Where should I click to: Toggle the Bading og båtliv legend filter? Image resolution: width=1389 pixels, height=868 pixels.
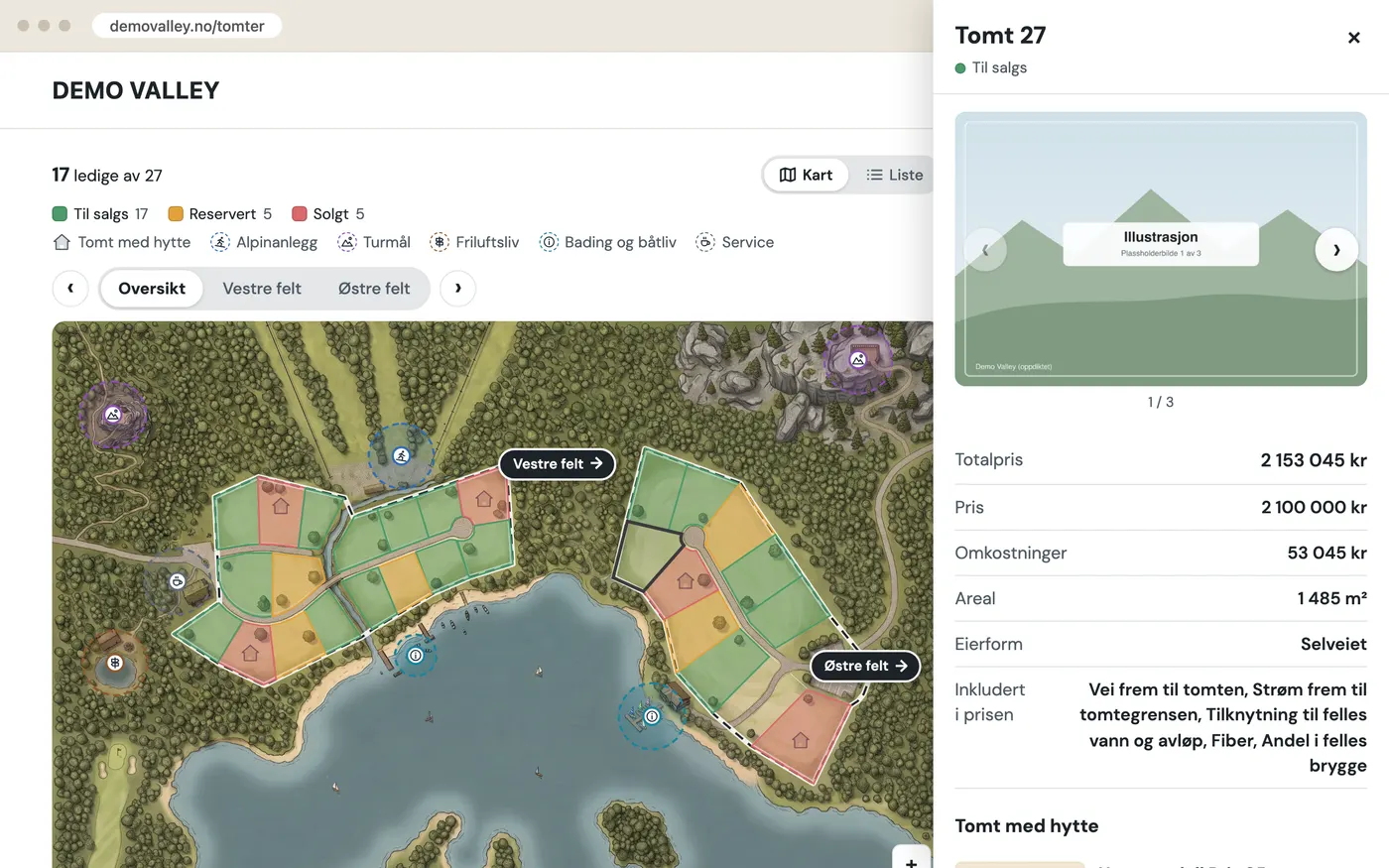pos(607,242)
